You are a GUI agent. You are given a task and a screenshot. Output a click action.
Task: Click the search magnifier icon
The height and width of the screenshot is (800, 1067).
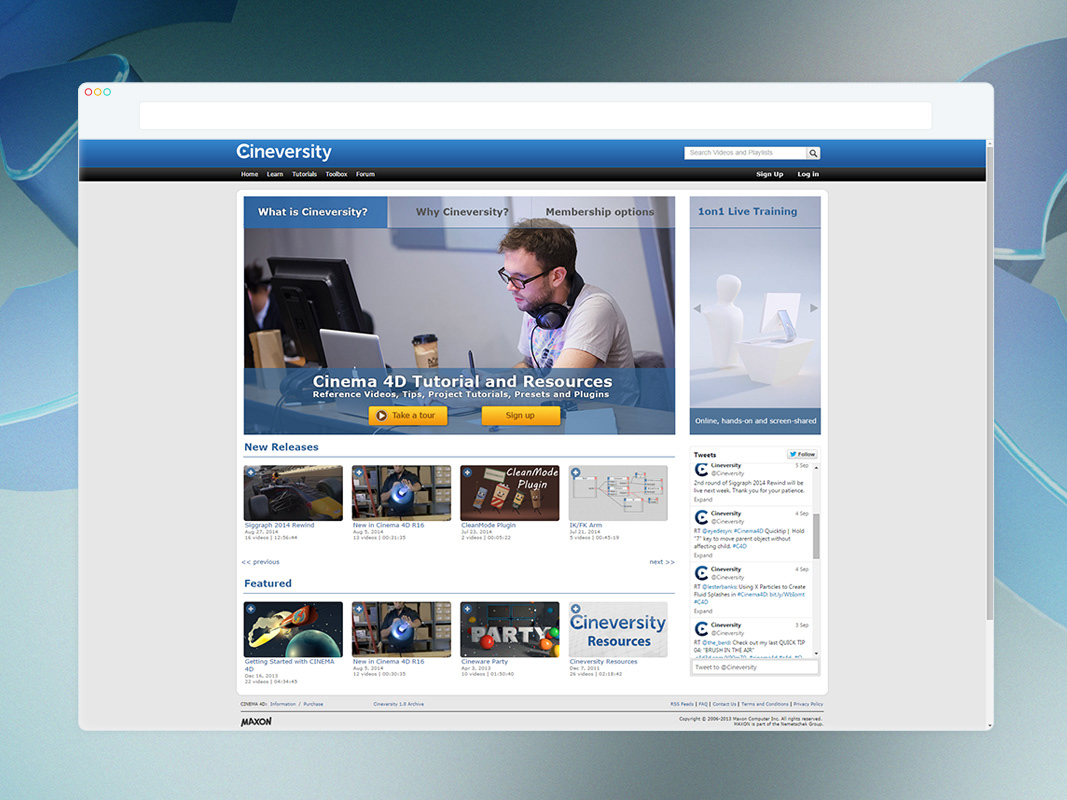[x=813, y=153]
